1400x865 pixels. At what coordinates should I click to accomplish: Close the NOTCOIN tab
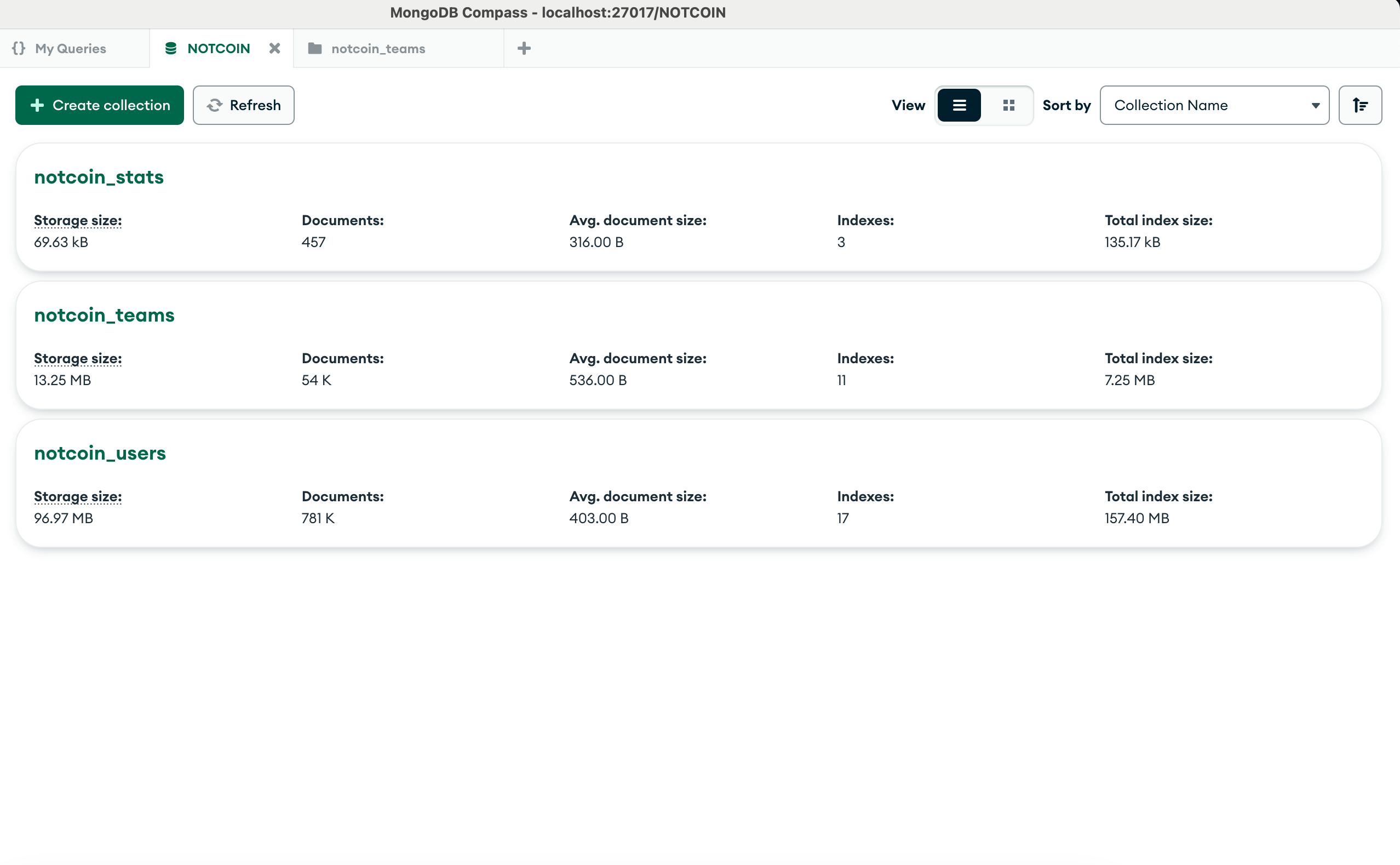(x=274, y=49)
